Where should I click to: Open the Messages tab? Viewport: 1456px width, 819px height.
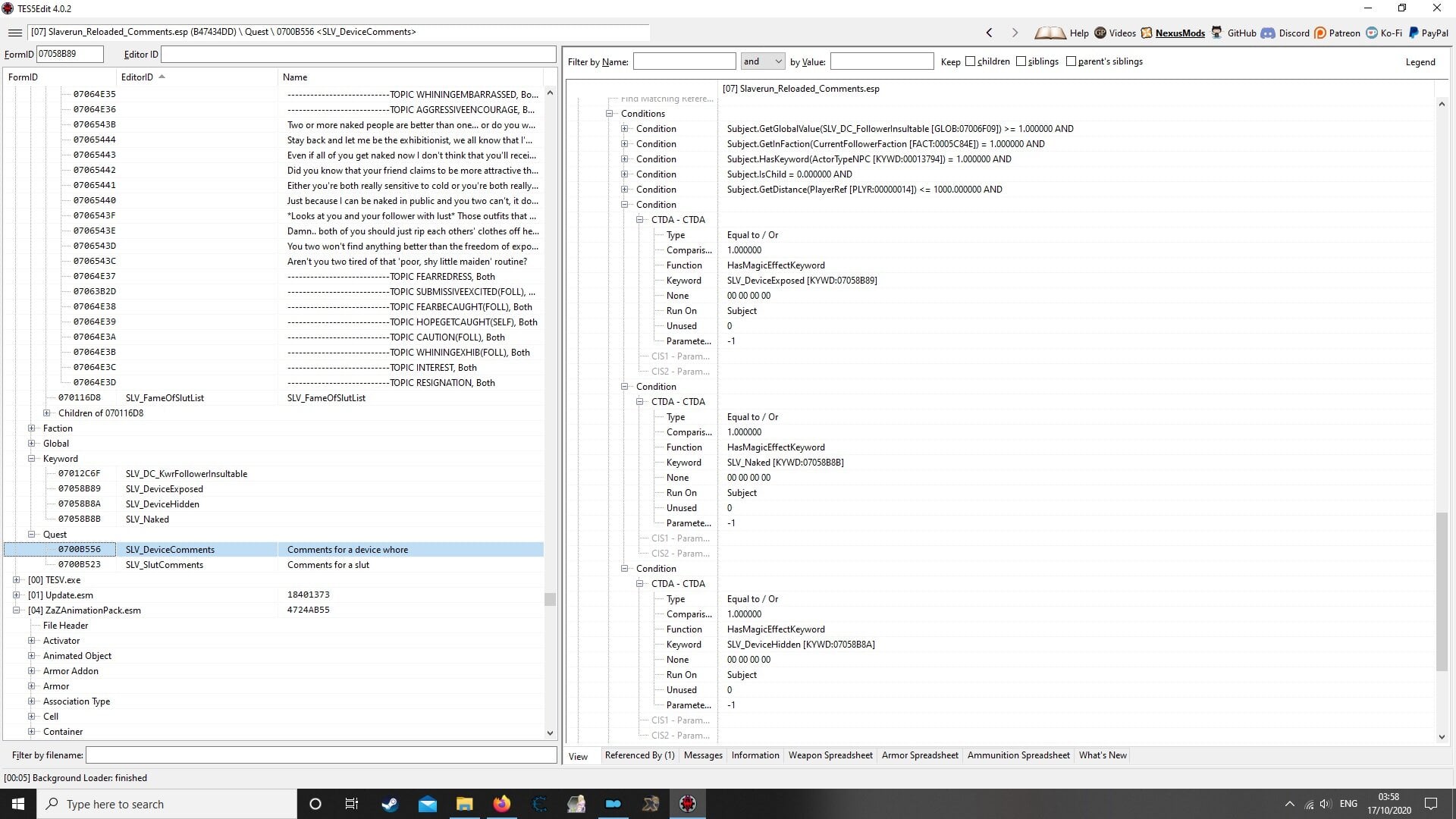tap(703, 755)
